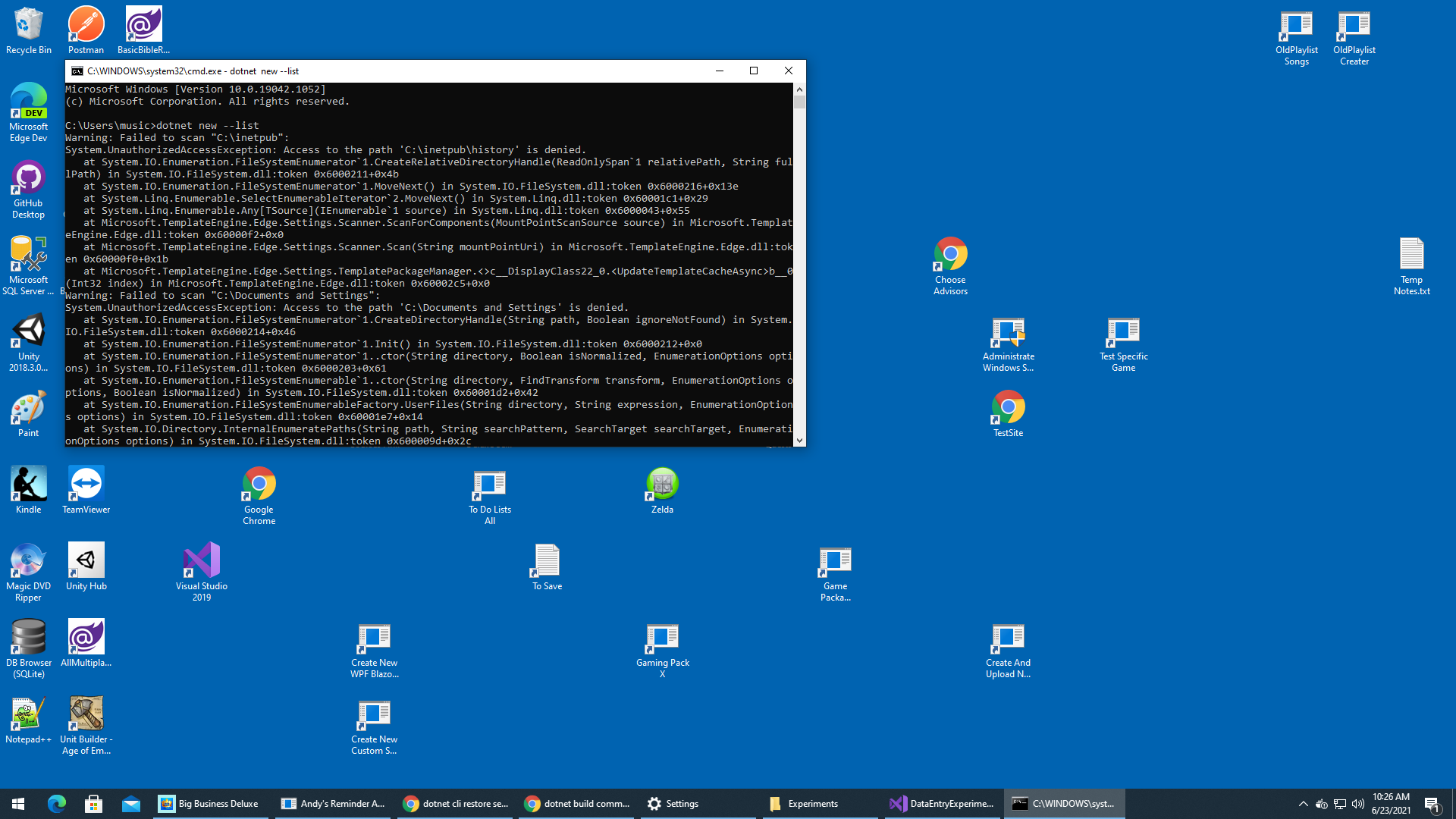Switch to the Settings taskbar window
This screenshot has width=1456, height=819.
tap(682, 803)
